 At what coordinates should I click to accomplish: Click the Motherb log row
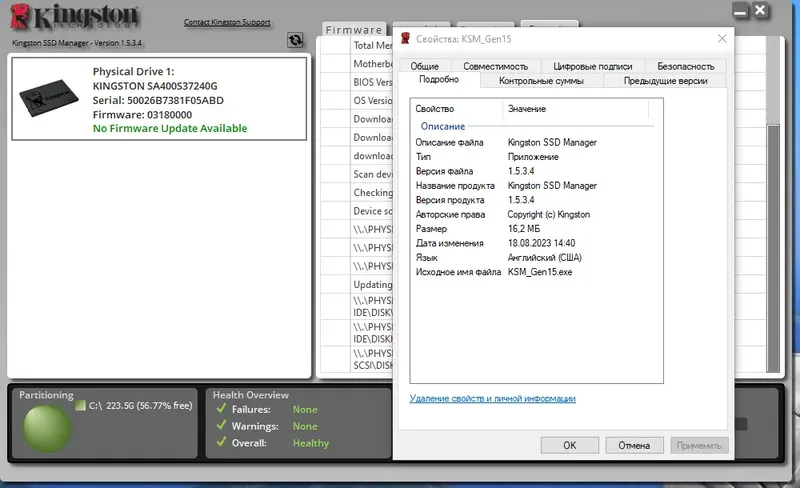357,64
